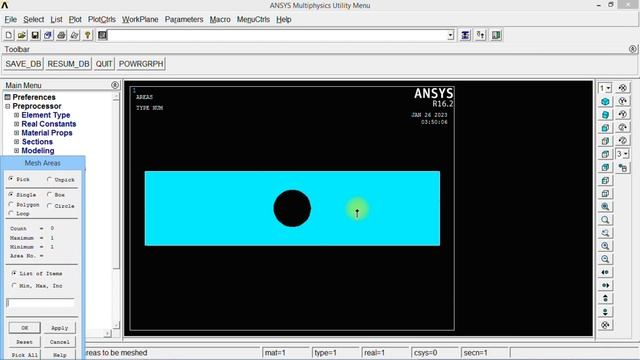Open the MenuCtrls menu
The image size is (640, 360).
(253, 20)
